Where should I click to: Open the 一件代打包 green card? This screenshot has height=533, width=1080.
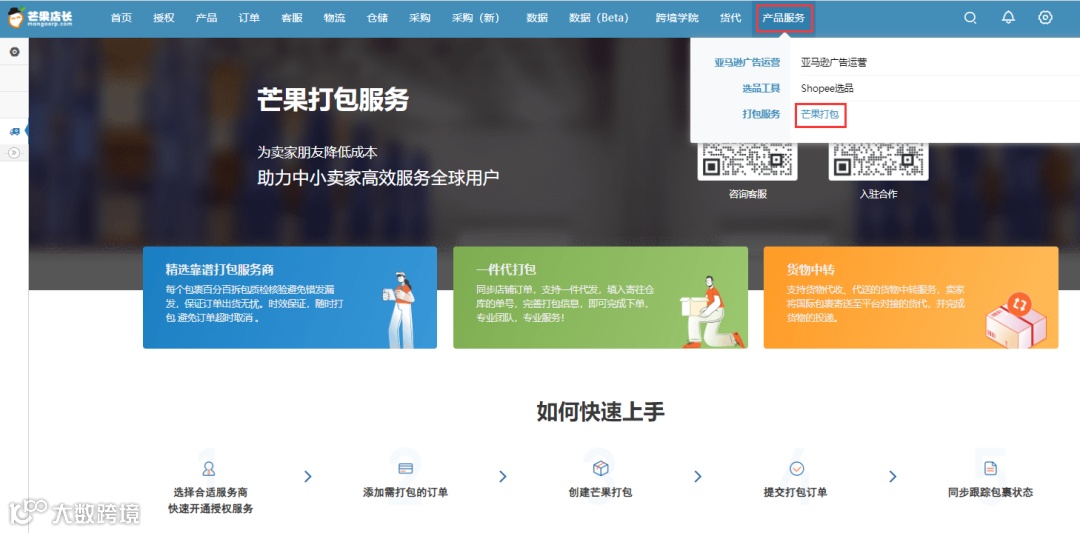click(601, 297)
